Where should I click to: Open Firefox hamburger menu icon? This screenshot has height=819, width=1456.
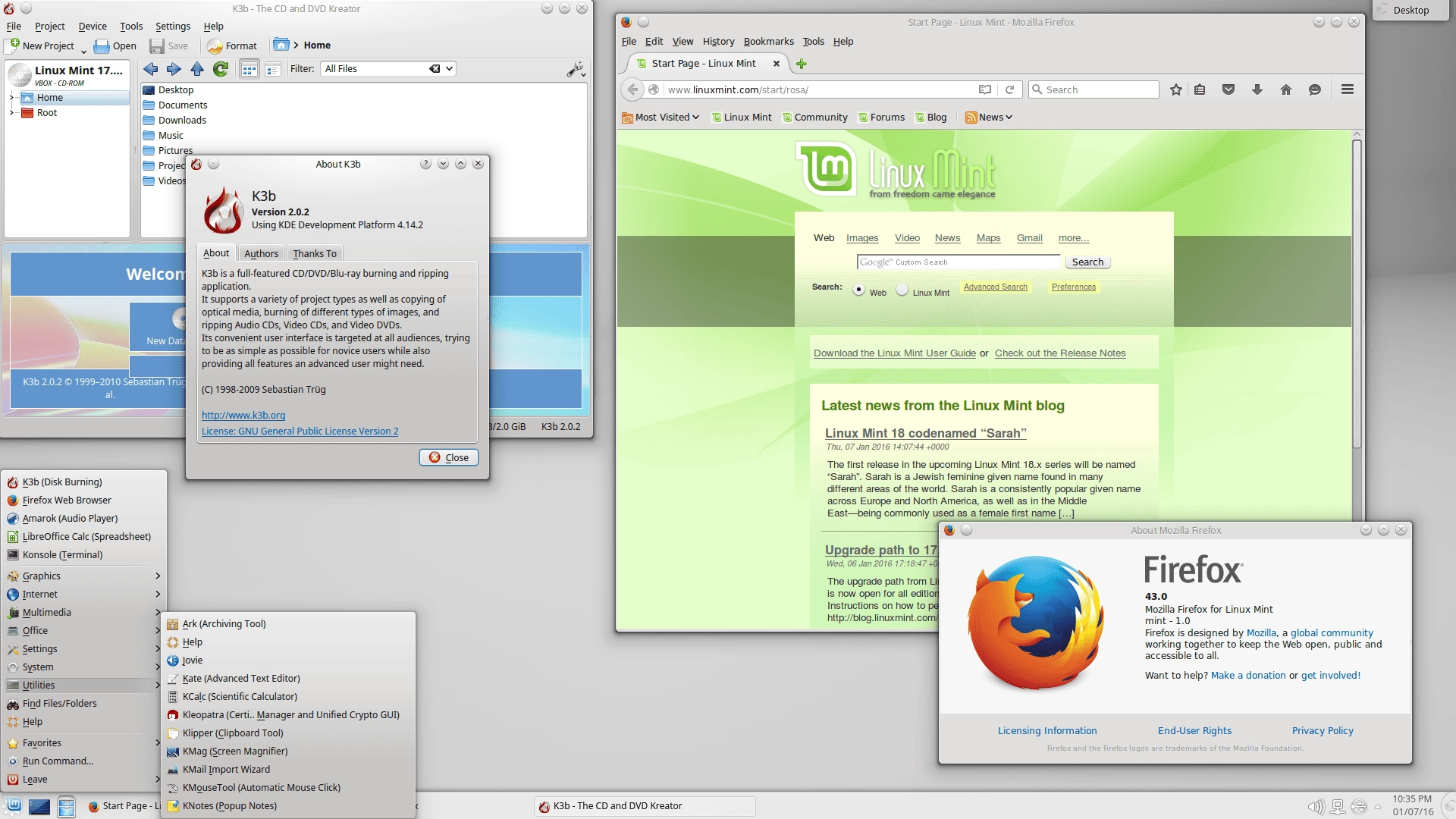[x=1348, y=89]
